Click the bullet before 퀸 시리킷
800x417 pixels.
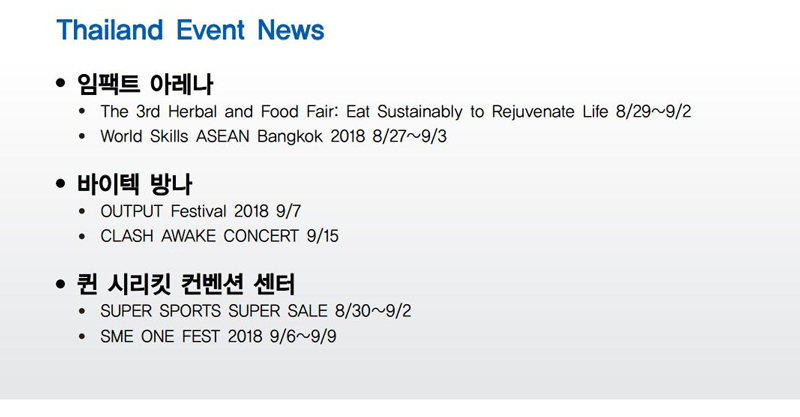tap(61, 283)
